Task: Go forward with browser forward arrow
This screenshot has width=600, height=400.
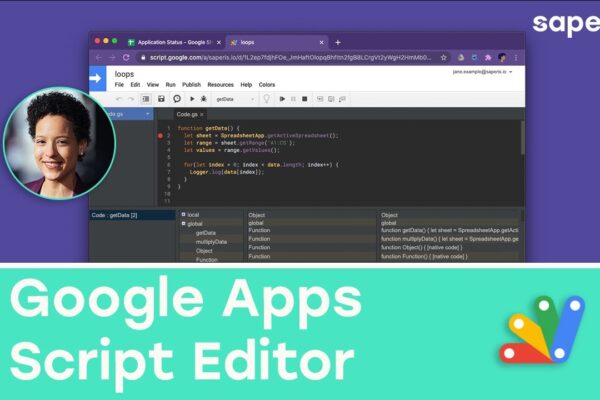Action: (112, 57)
